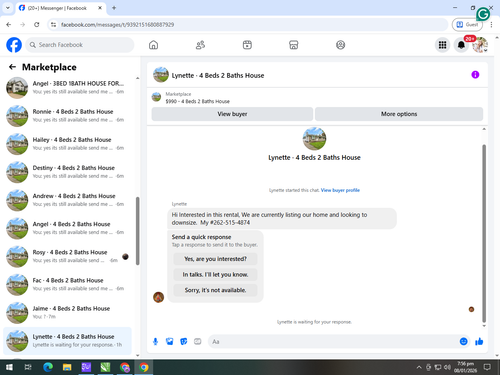Image resolution: width=500 pixels, height=375 pixels.
Task: Click the Grammarly extension icon
Action: click(x=483, y=14)
